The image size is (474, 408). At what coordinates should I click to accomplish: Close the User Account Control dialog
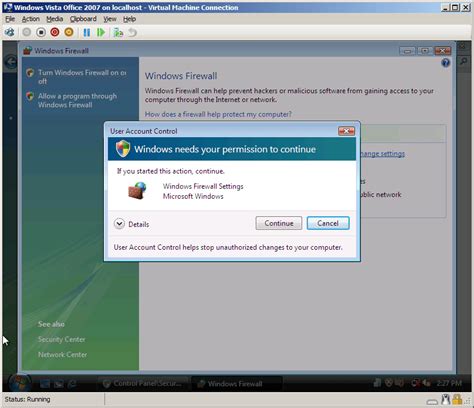tap(346, 131)
